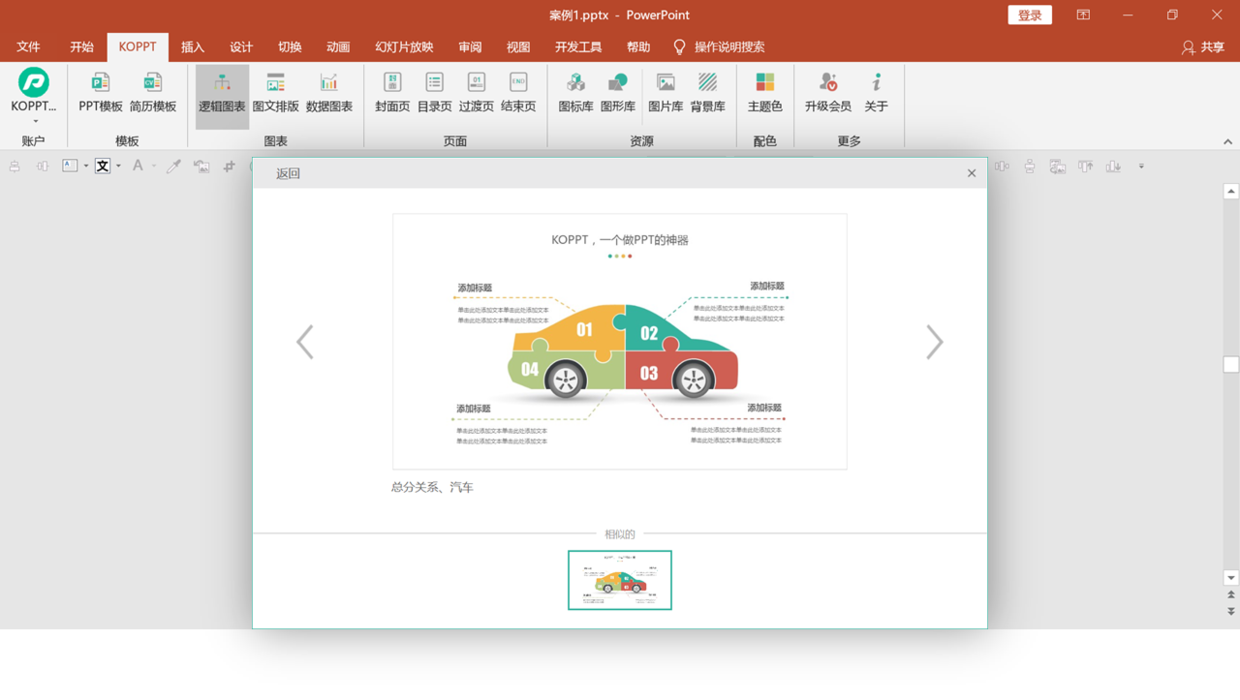Viewport: 1240px width, 700px height.
Task: Open the 图形库 shape library
Action: click(618, 93)
